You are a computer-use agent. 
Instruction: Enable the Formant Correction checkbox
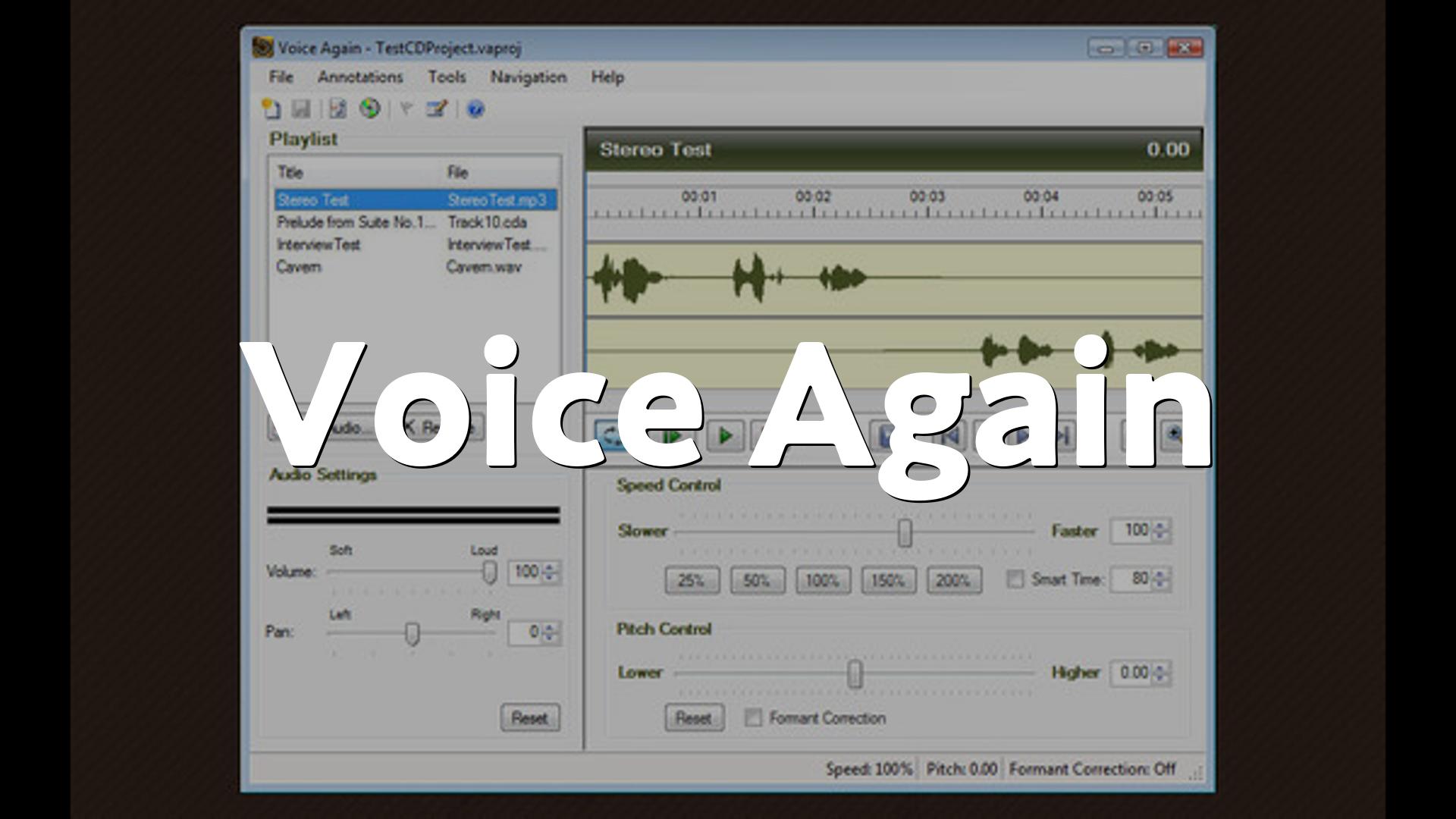(752, 717)
